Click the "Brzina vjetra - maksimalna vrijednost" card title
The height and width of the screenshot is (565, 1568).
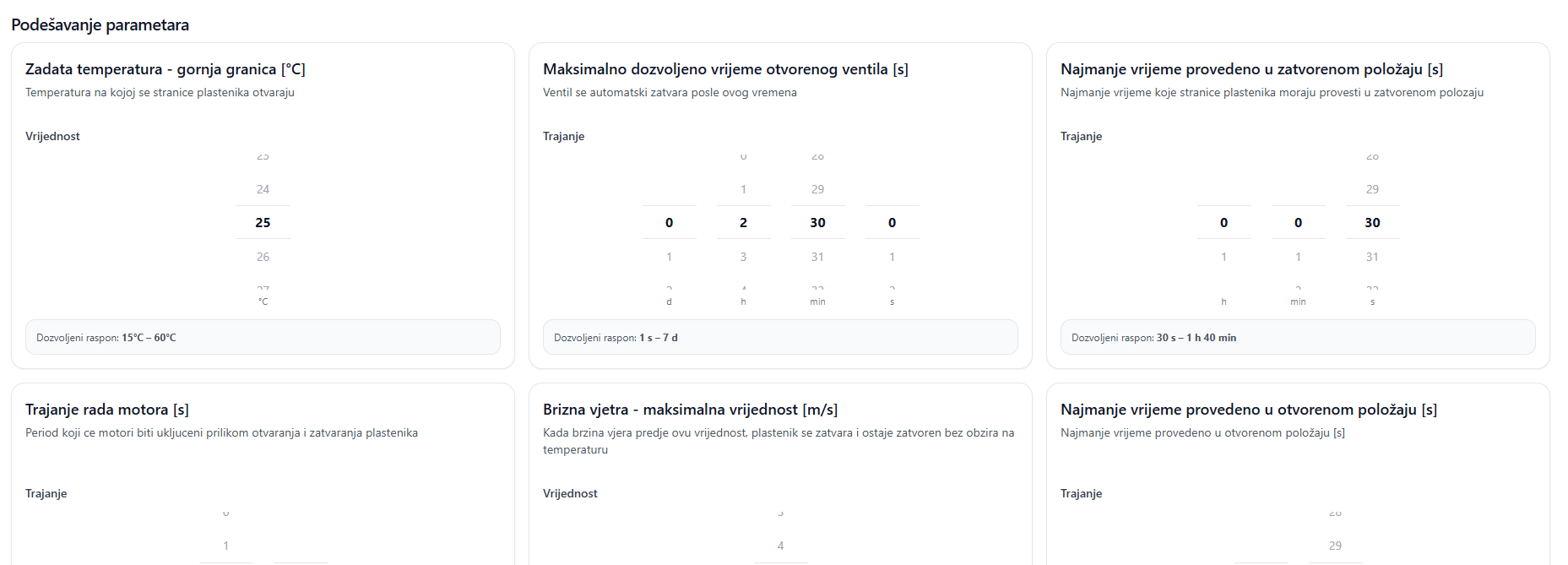[690, 410]
